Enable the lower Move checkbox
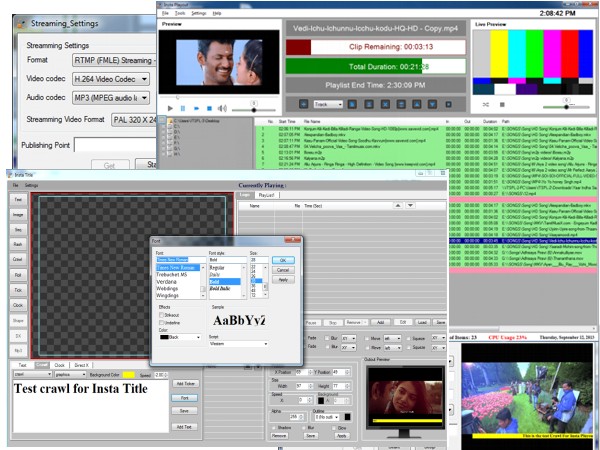 367,347
